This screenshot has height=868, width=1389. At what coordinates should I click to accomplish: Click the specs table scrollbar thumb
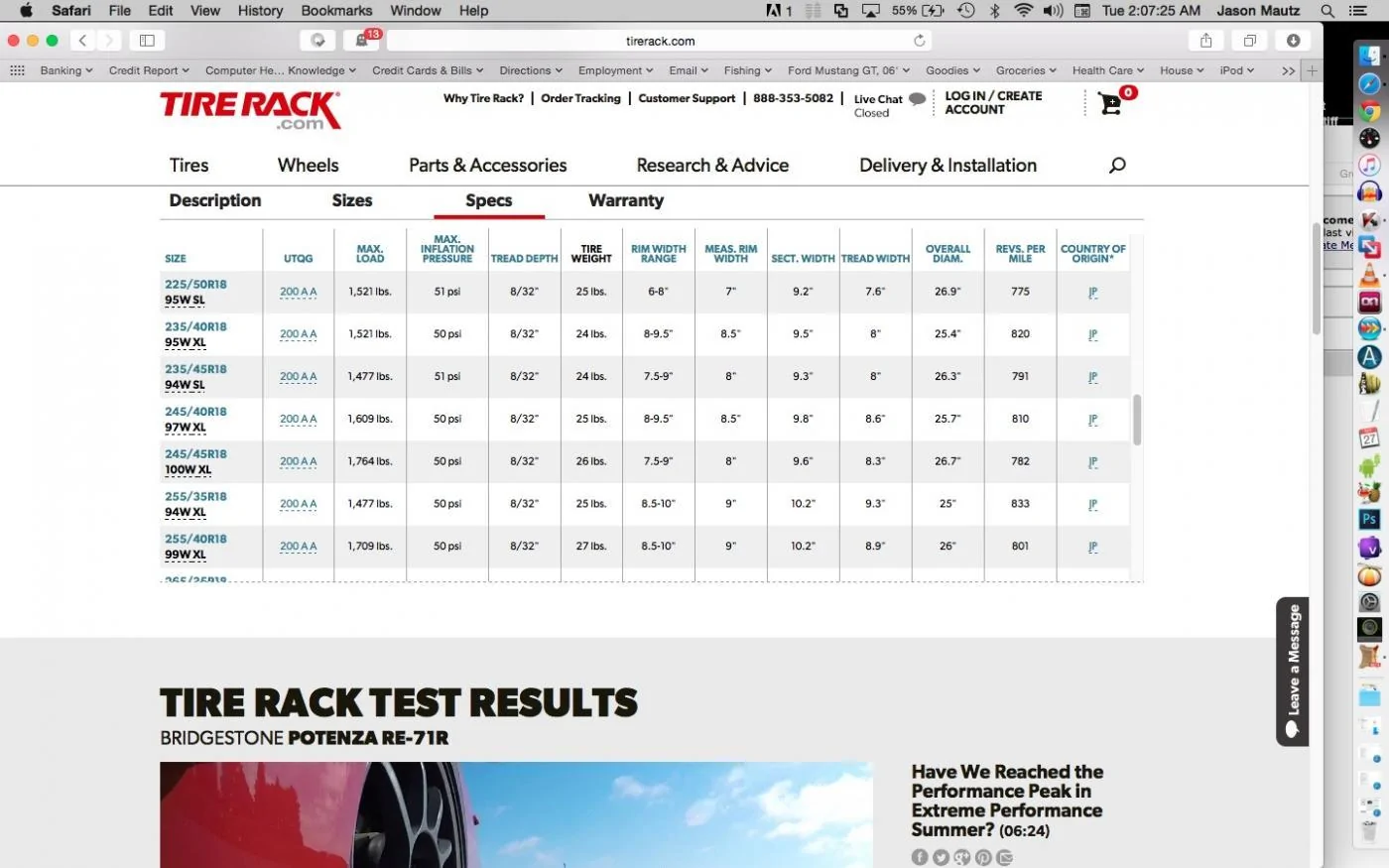click(1137, 420)
